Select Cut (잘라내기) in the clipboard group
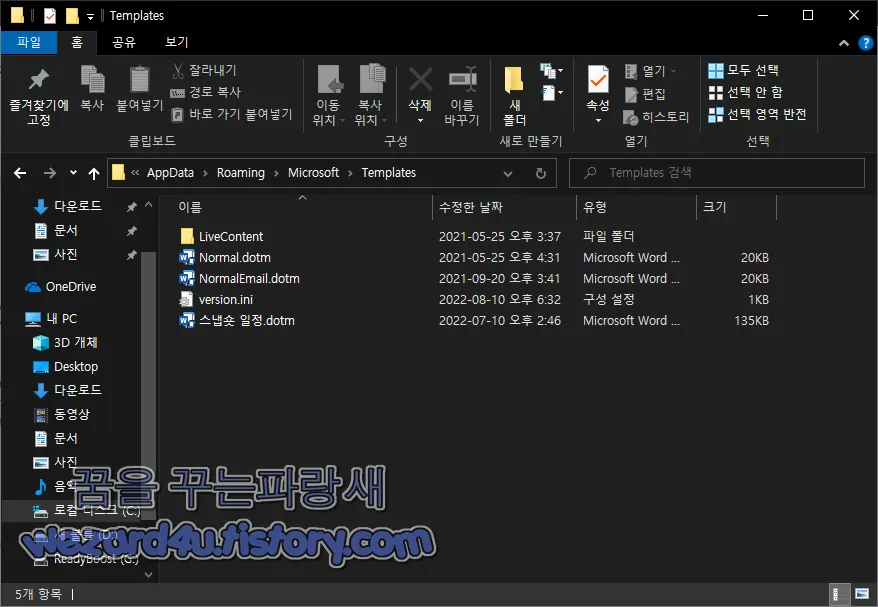The width and height of the screenshot is (878, 607). [204, 71]
